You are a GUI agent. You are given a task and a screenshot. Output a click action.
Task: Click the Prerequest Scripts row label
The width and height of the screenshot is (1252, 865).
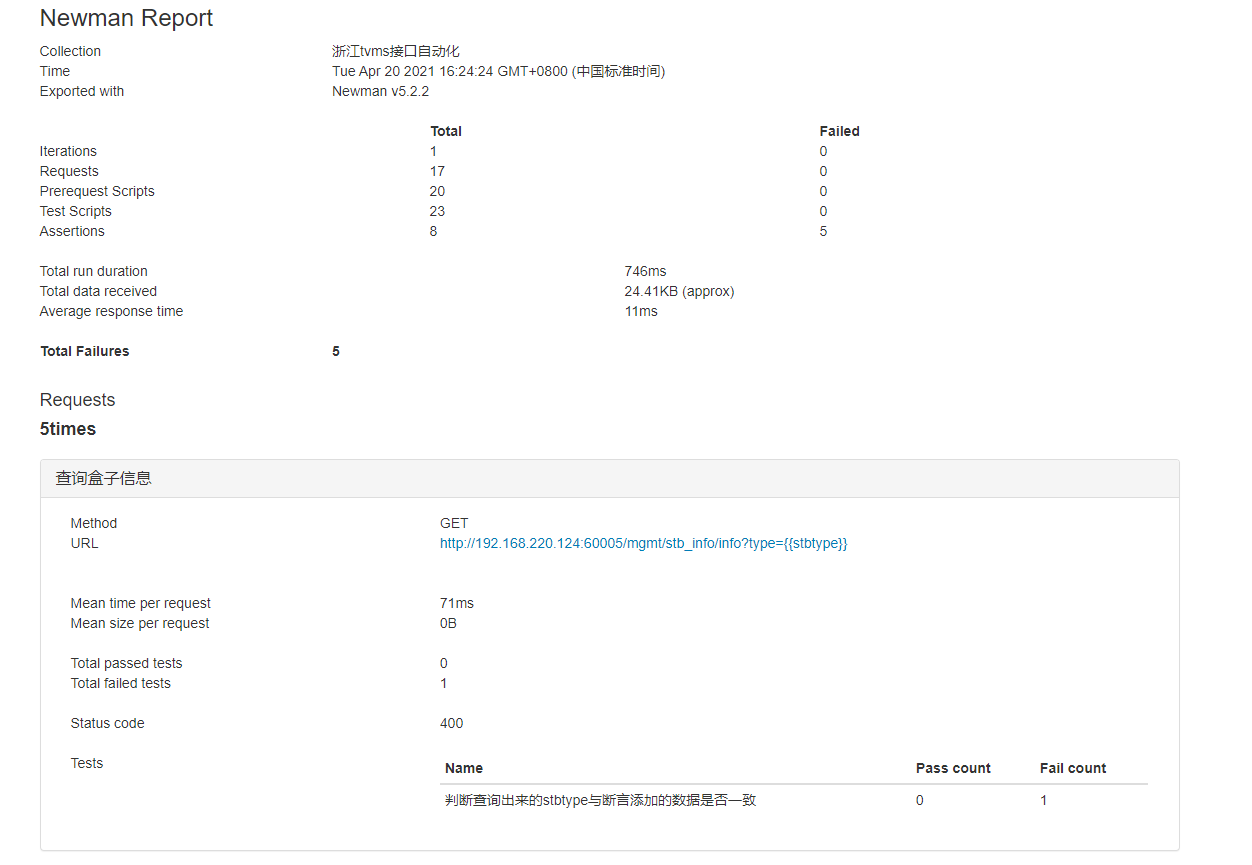tap(97, 191)
